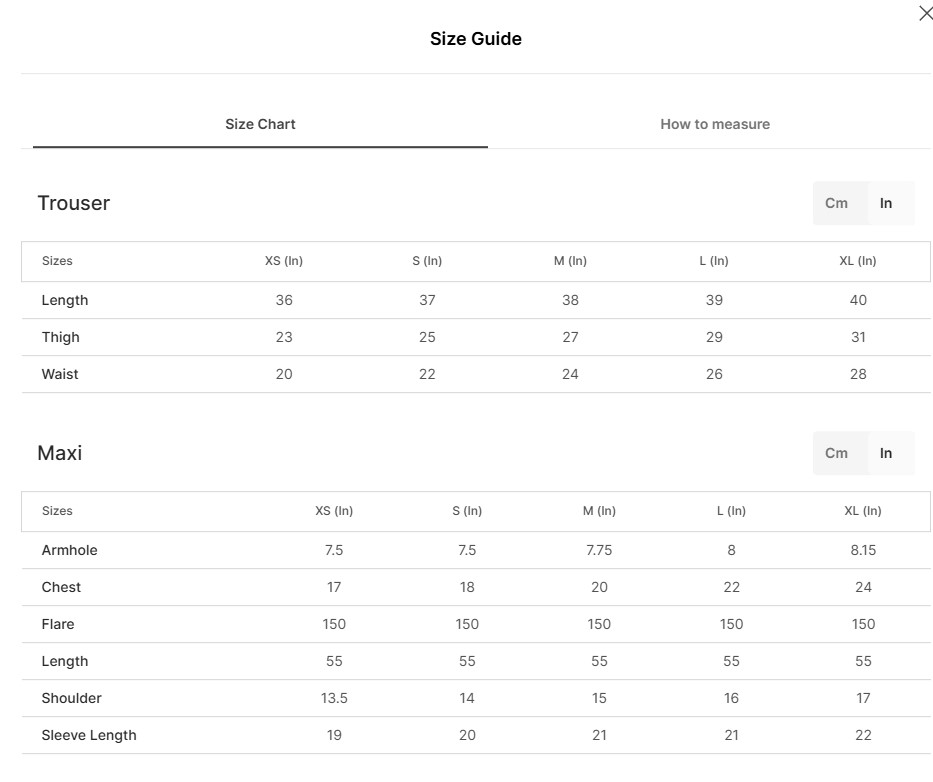This screenshot has height=782, width=933.
Task: Select the Trouser Thigh row label
Action: point(60,337)
